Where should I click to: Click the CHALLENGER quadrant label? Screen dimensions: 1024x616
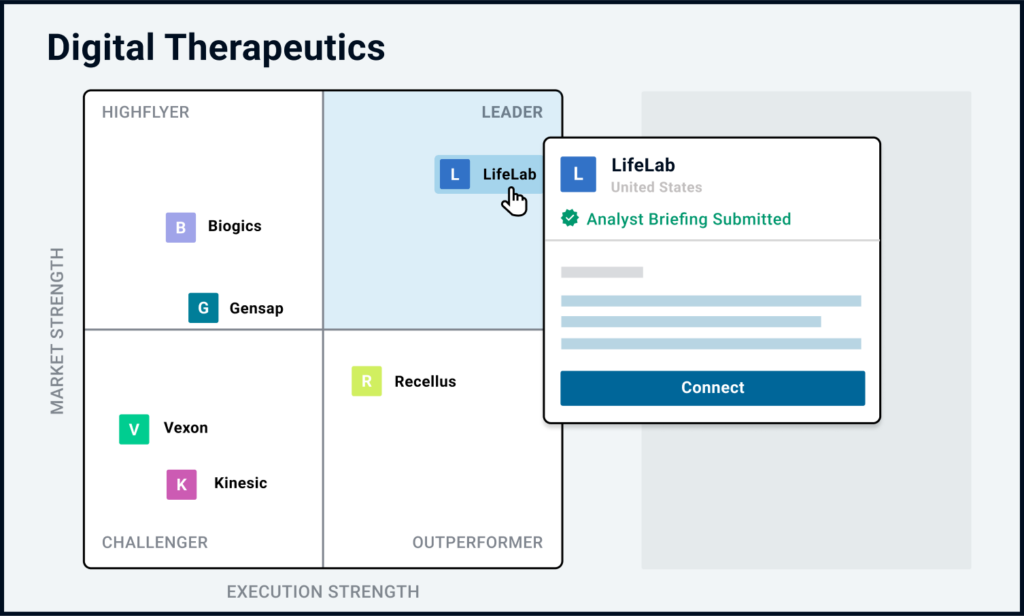coord(155,542)
